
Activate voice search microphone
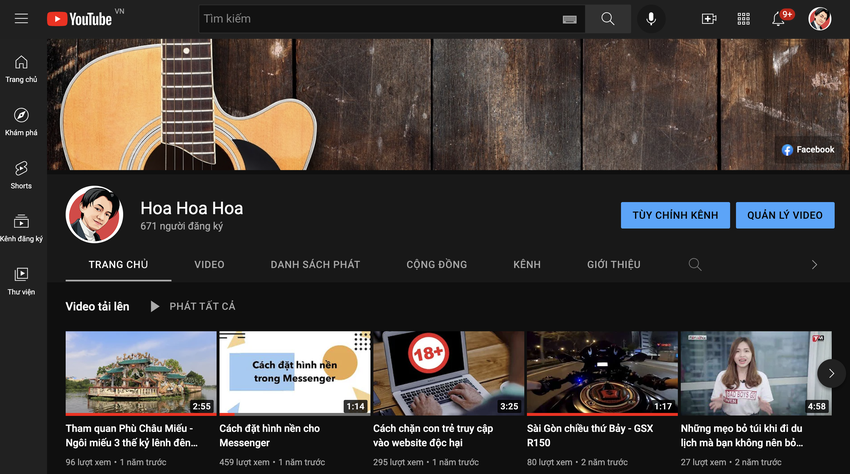[x=651, y=19]
